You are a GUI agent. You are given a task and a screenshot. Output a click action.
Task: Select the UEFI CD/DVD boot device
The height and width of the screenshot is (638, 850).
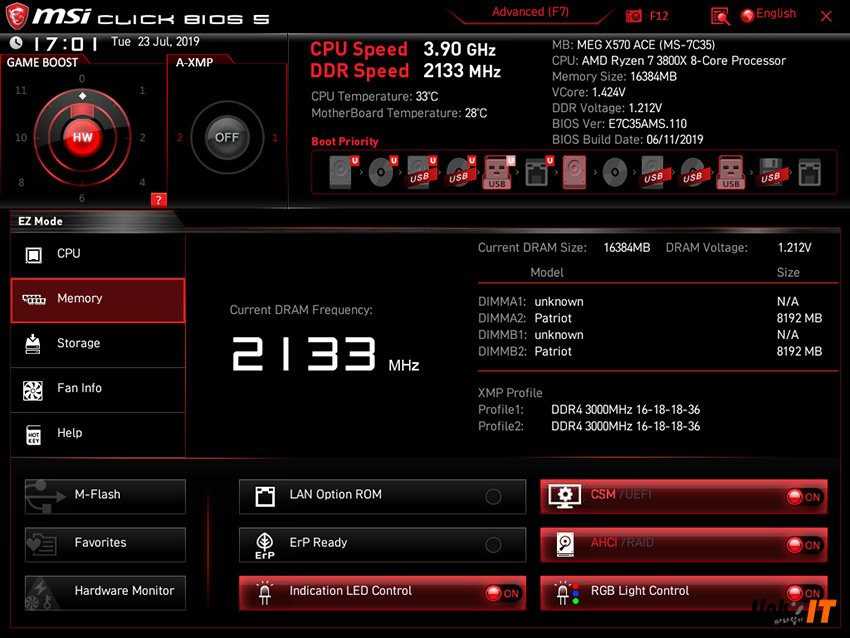click(x=383, y=172)
